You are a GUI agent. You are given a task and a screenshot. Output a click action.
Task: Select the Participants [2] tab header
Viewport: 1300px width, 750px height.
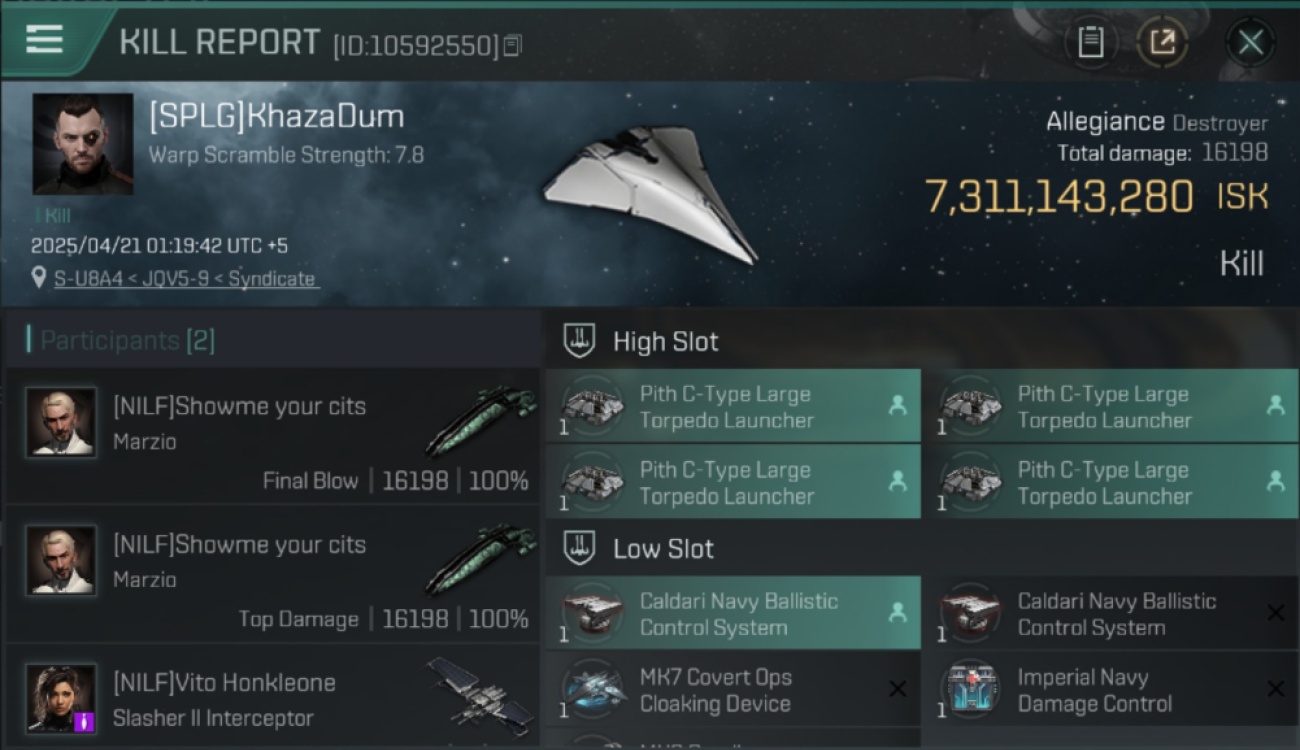click(x=120, y=340)
